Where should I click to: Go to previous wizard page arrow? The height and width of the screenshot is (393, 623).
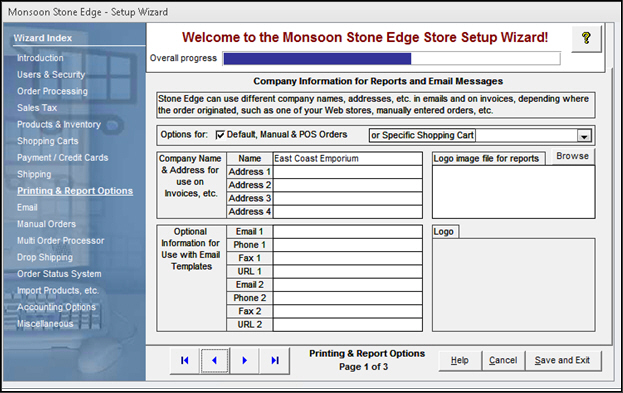(x=215, y=360)
